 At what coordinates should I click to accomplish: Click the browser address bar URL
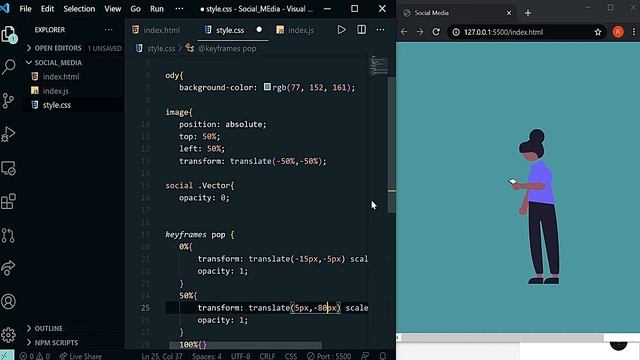[504, 32]
